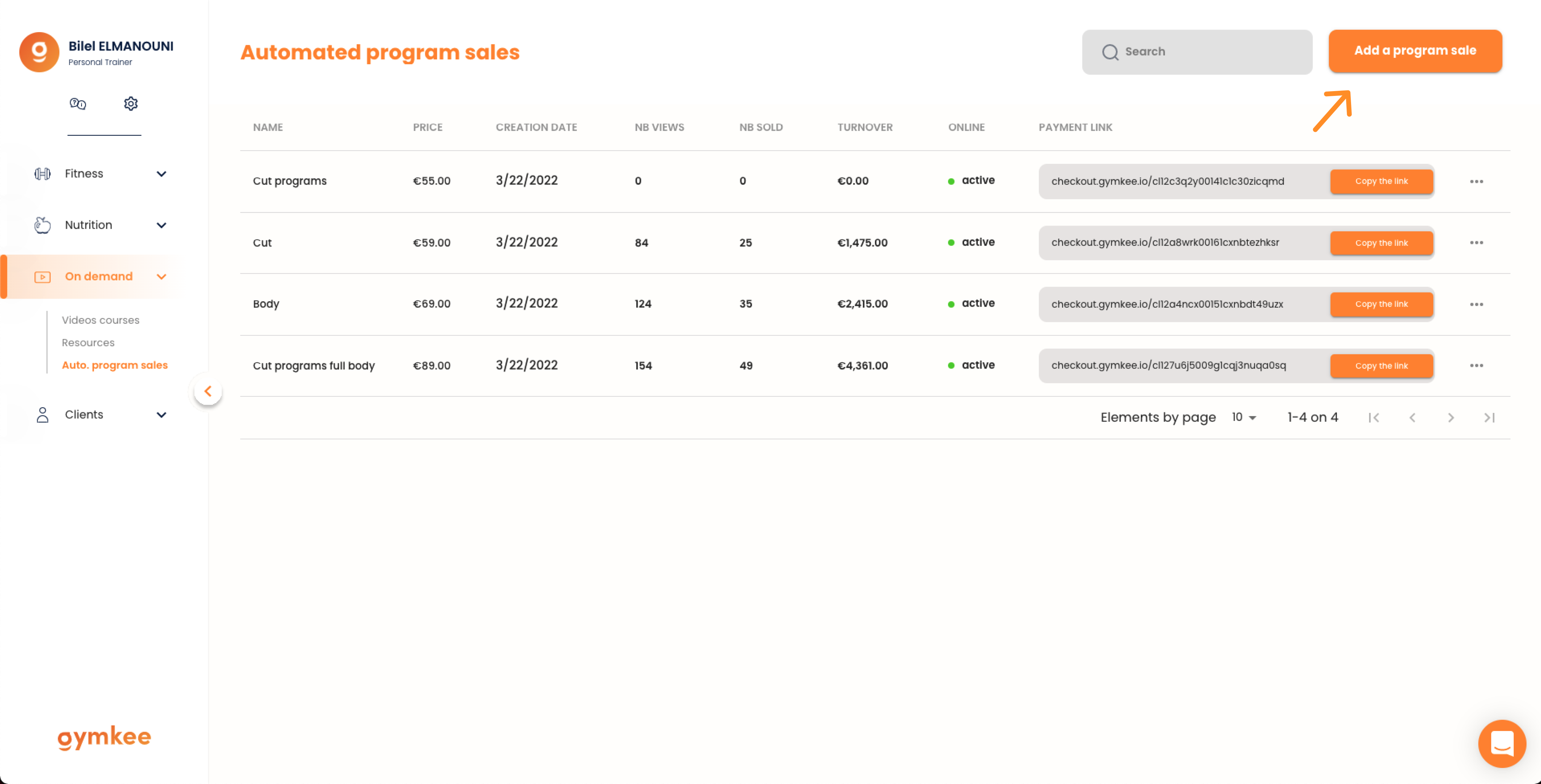Screen dimensions: 1541x784
Task: Click the Gymkee profile avatar logo
Action: coord(39,52)
